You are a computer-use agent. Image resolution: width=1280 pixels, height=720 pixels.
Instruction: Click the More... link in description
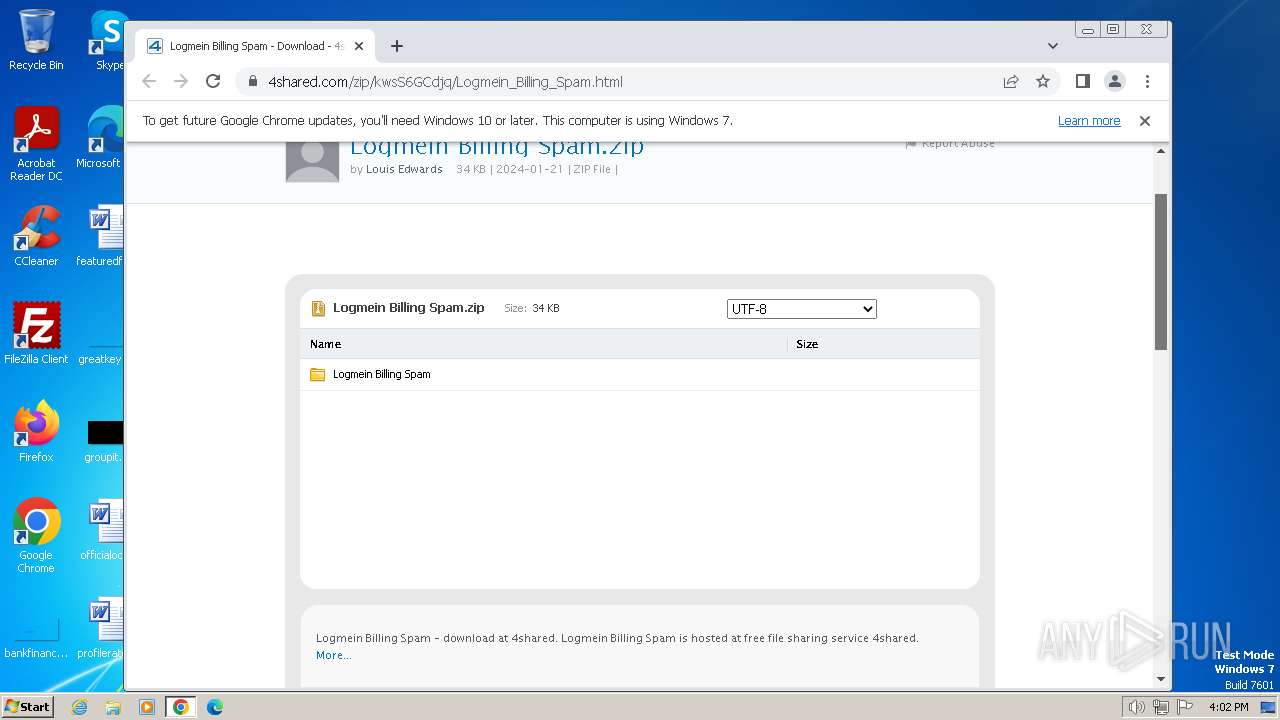tap(333, 656)
